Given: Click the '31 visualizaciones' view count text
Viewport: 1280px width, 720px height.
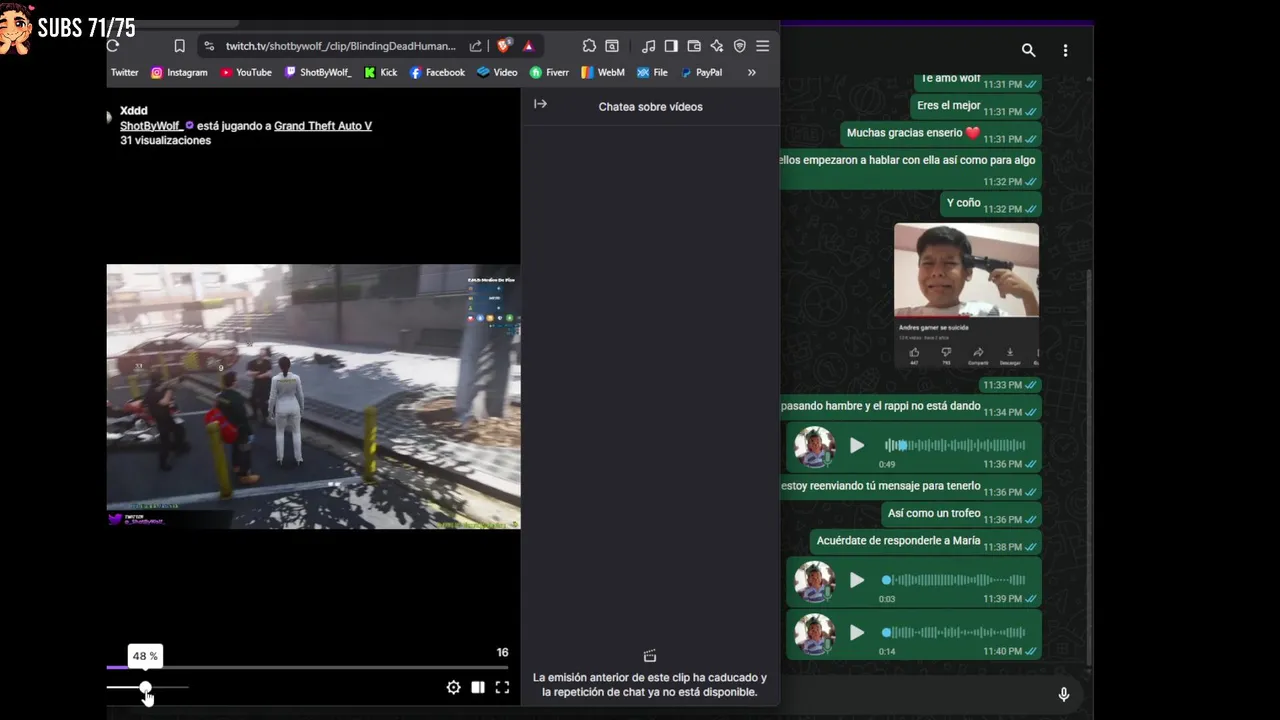Looking at the screenshot, I should 165,141.
